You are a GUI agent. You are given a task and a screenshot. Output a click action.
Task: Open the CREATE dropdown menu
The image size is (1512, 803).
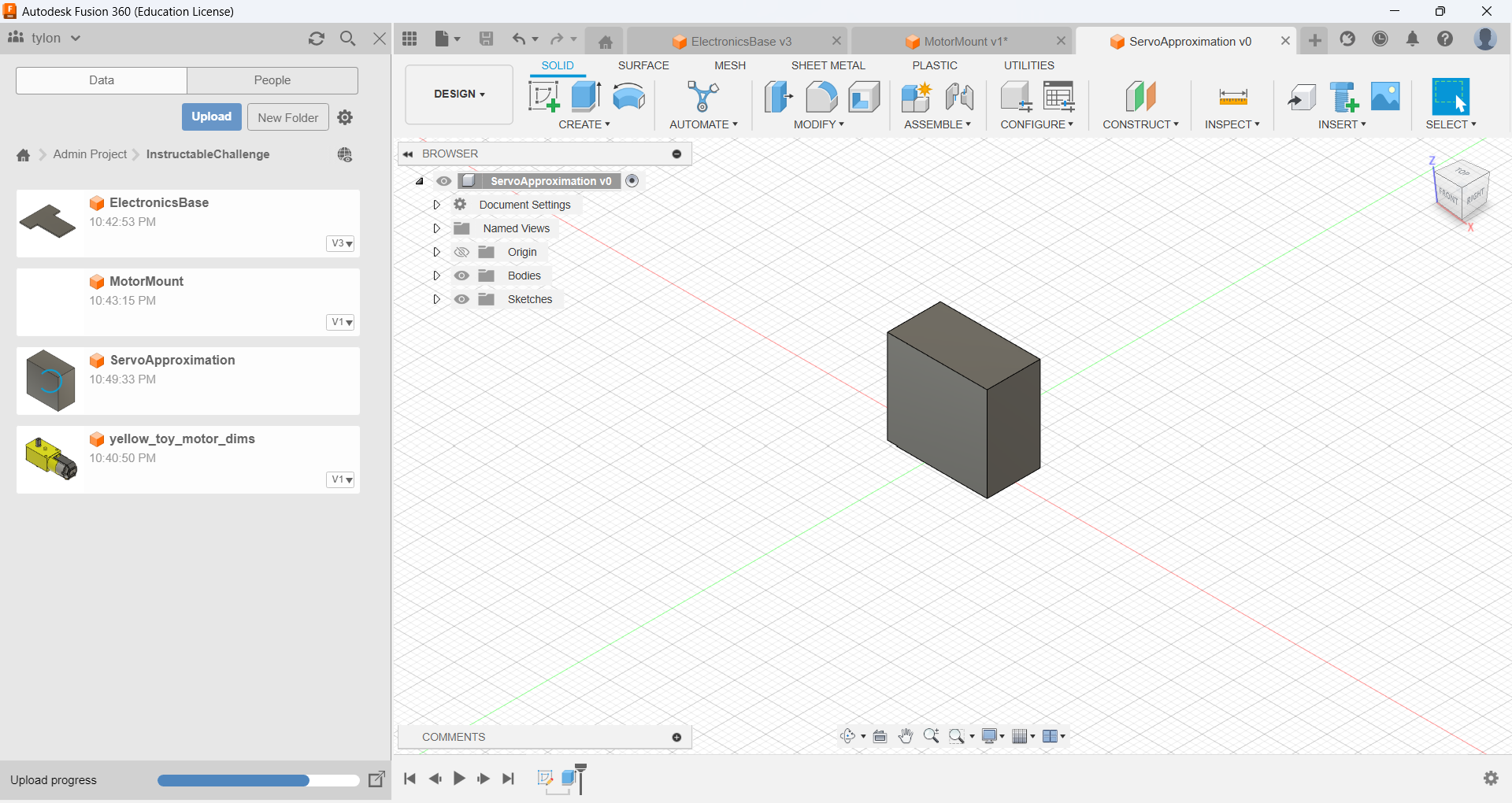pyautogui.click(x=584, y=124)
